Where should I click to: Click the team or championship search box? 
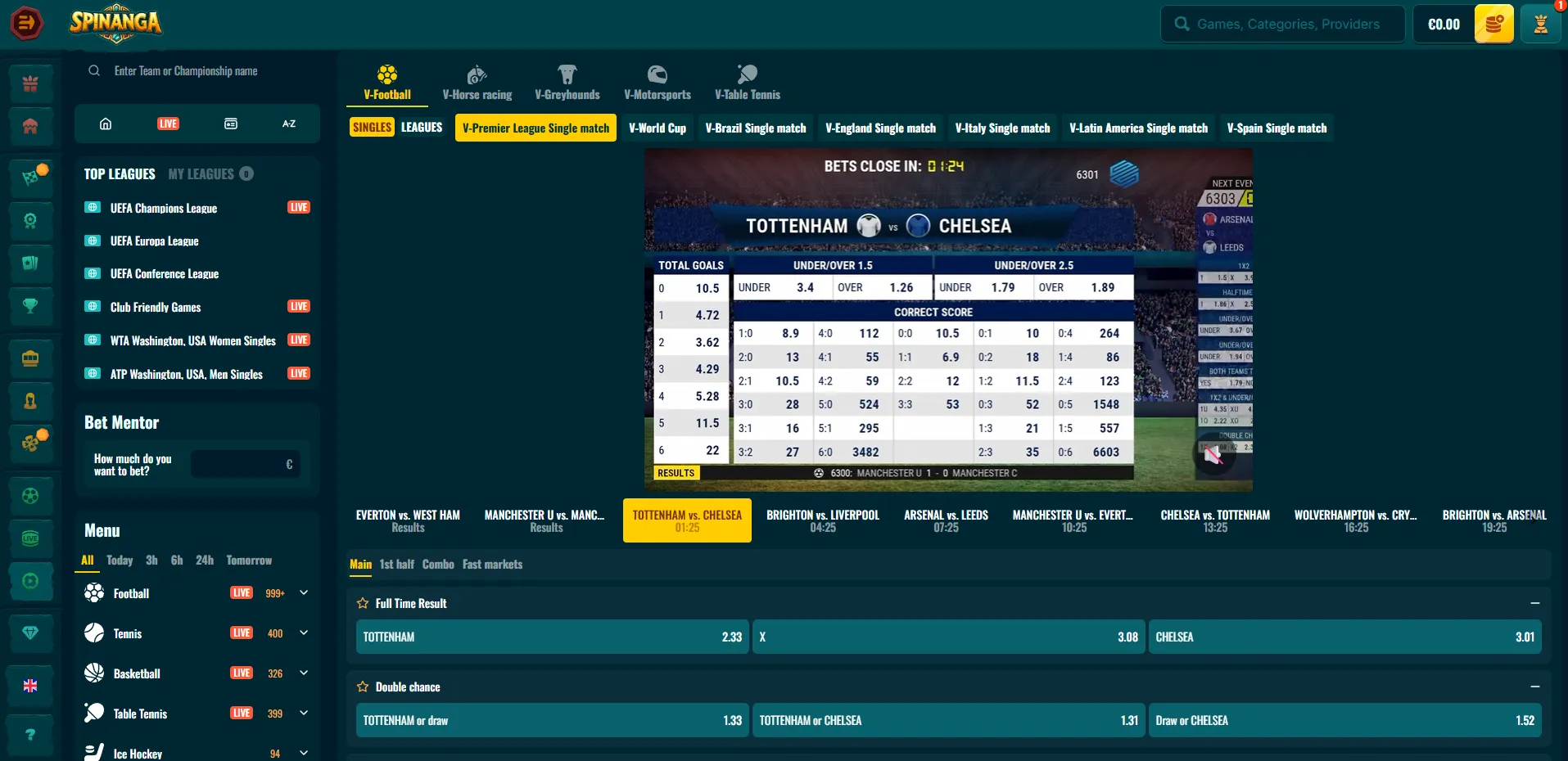[x=197, y=71]
